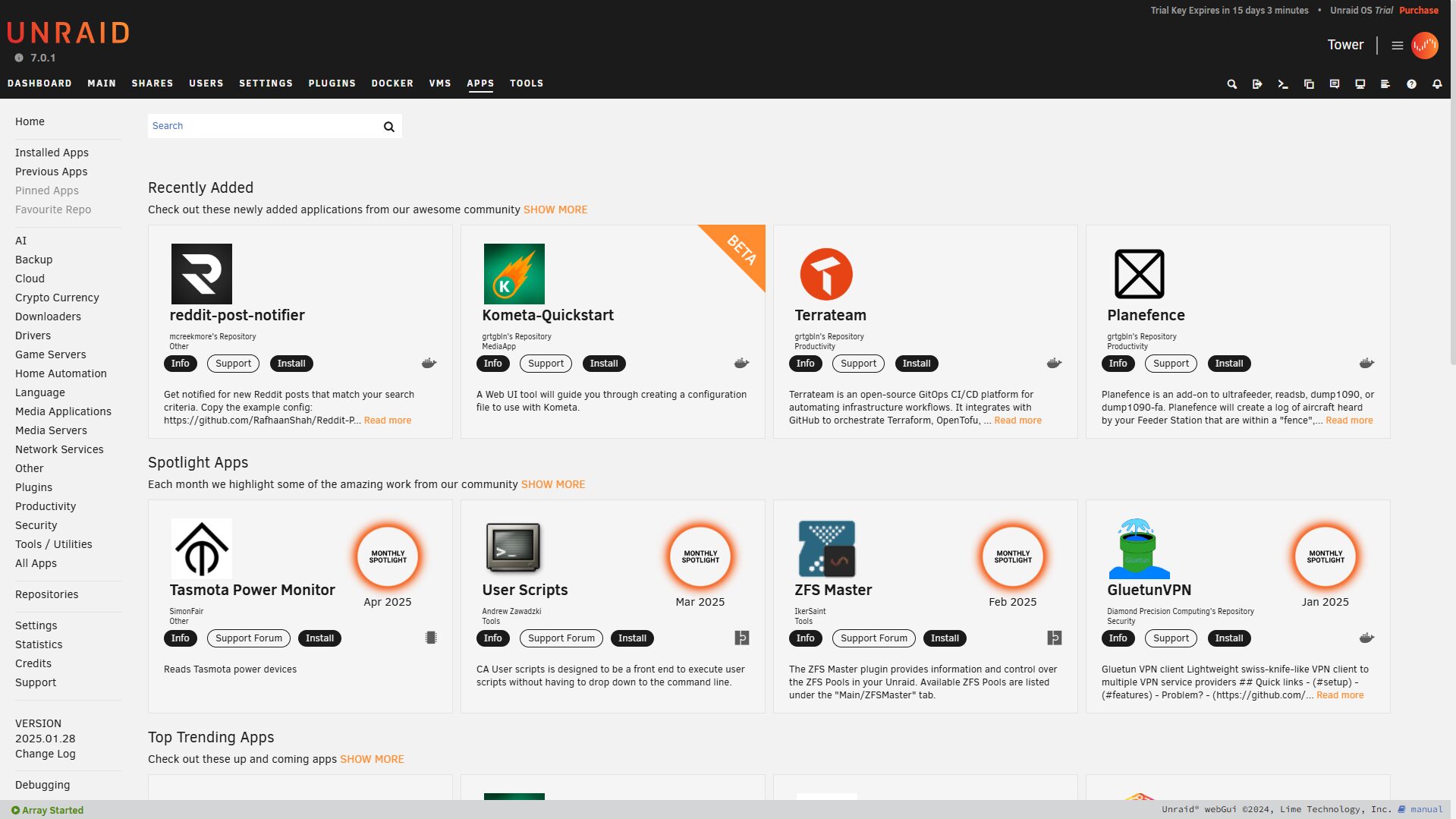Image resolution: width=1456 pixels, height=819 pixels.
Task: Open the notifications bell icon
Action: pos(1437,84)
